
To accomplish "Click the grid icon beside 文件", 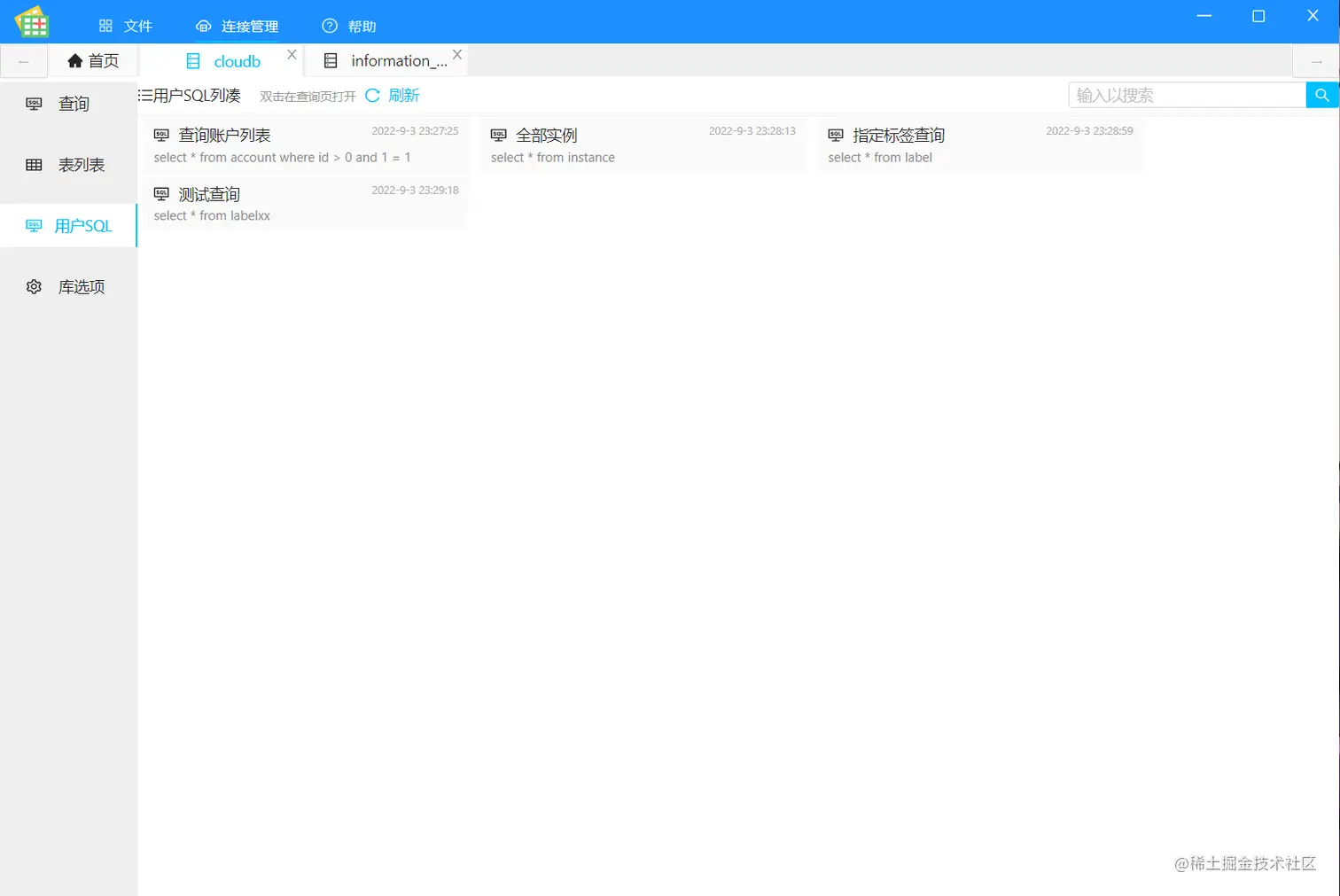I will pos(105,26).
